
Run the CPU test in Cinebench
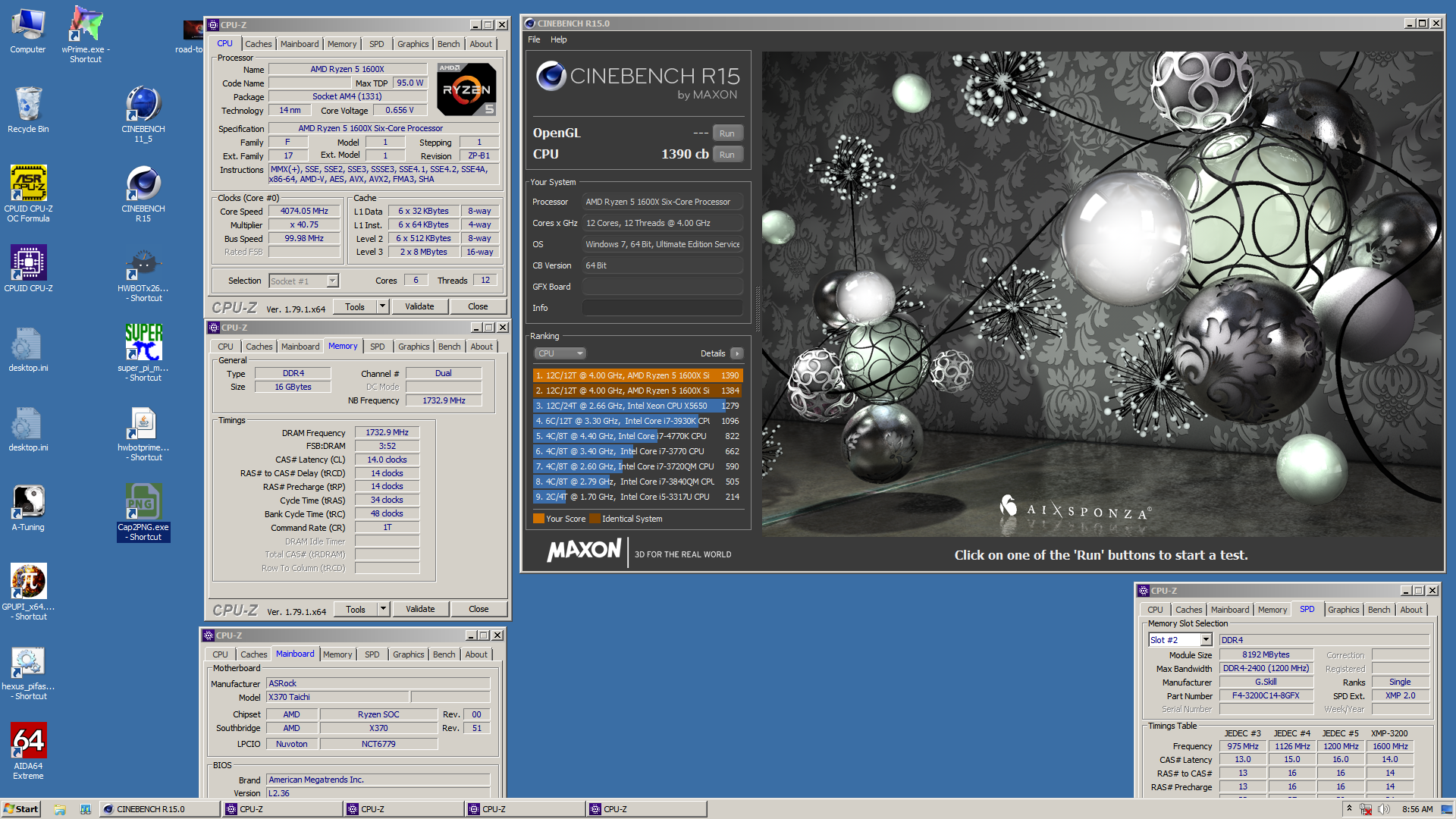click(726, 155)
